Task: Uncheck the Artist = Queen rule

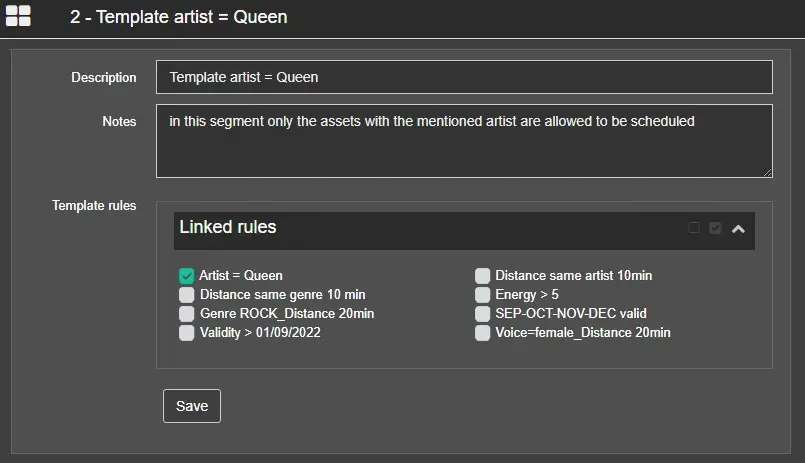Action: [187, 276]
